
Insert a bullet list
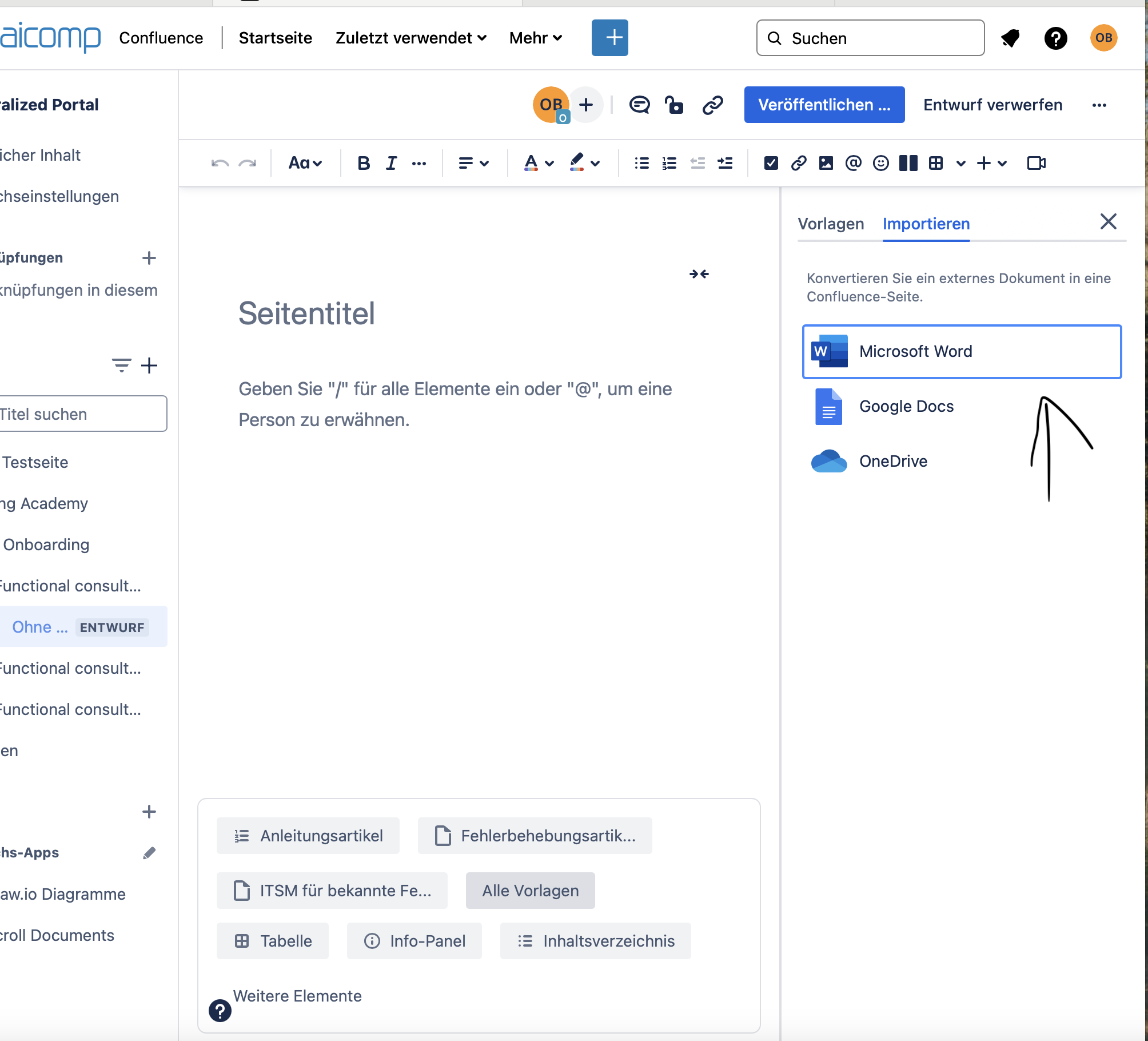641,164
